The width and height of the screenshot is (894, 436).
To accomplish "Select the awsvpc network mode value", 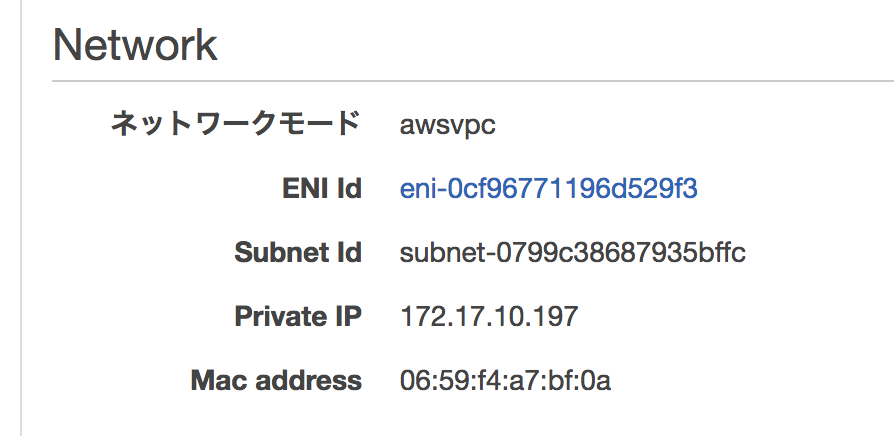I will pos(448,126).
